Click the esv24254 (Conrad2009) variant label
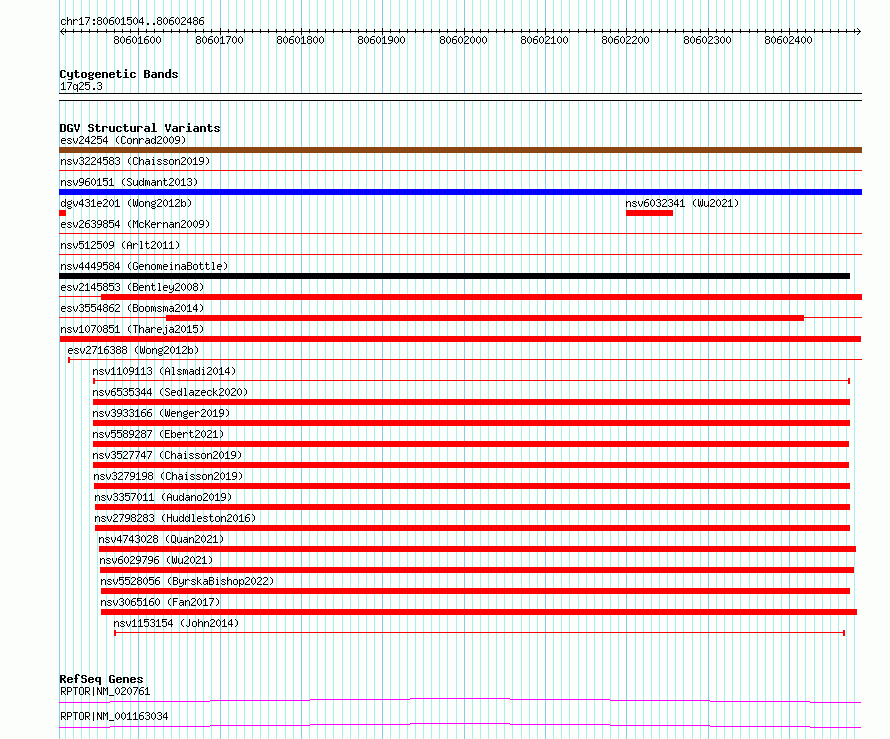Screen dimensions: 890x739 [123, 140]
